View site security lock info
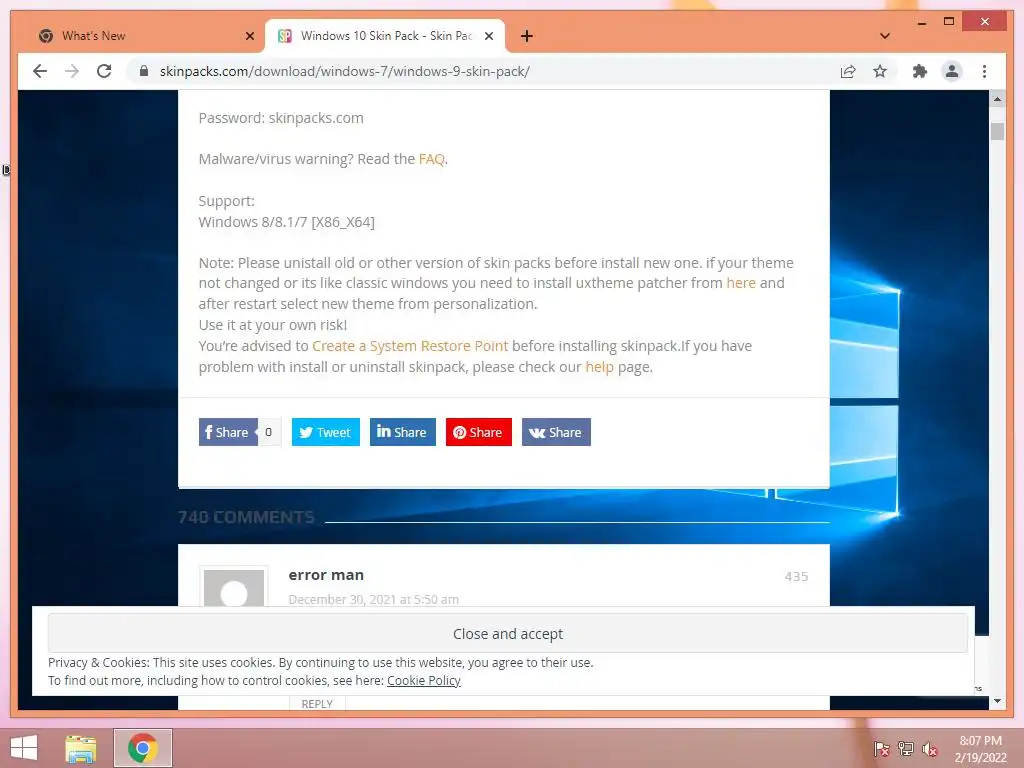Viewport: 1024px width, 768px height. coord(144,71)
